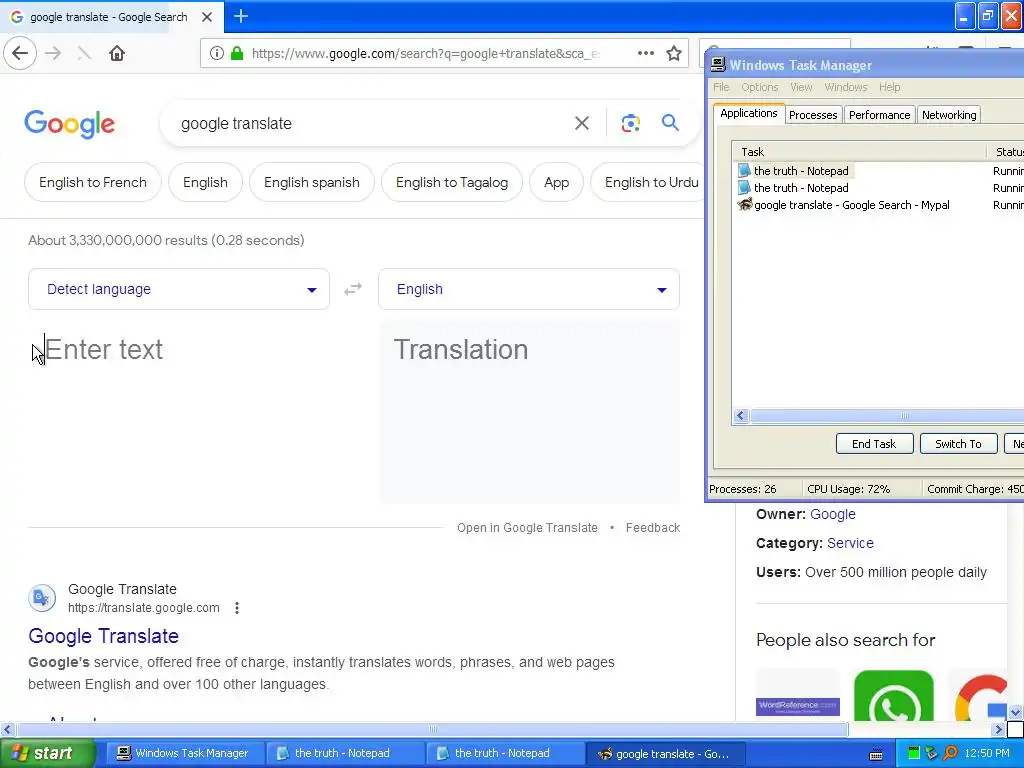
Task: Choose the English to Tagalog chip
Action: [x=452, y=182]
